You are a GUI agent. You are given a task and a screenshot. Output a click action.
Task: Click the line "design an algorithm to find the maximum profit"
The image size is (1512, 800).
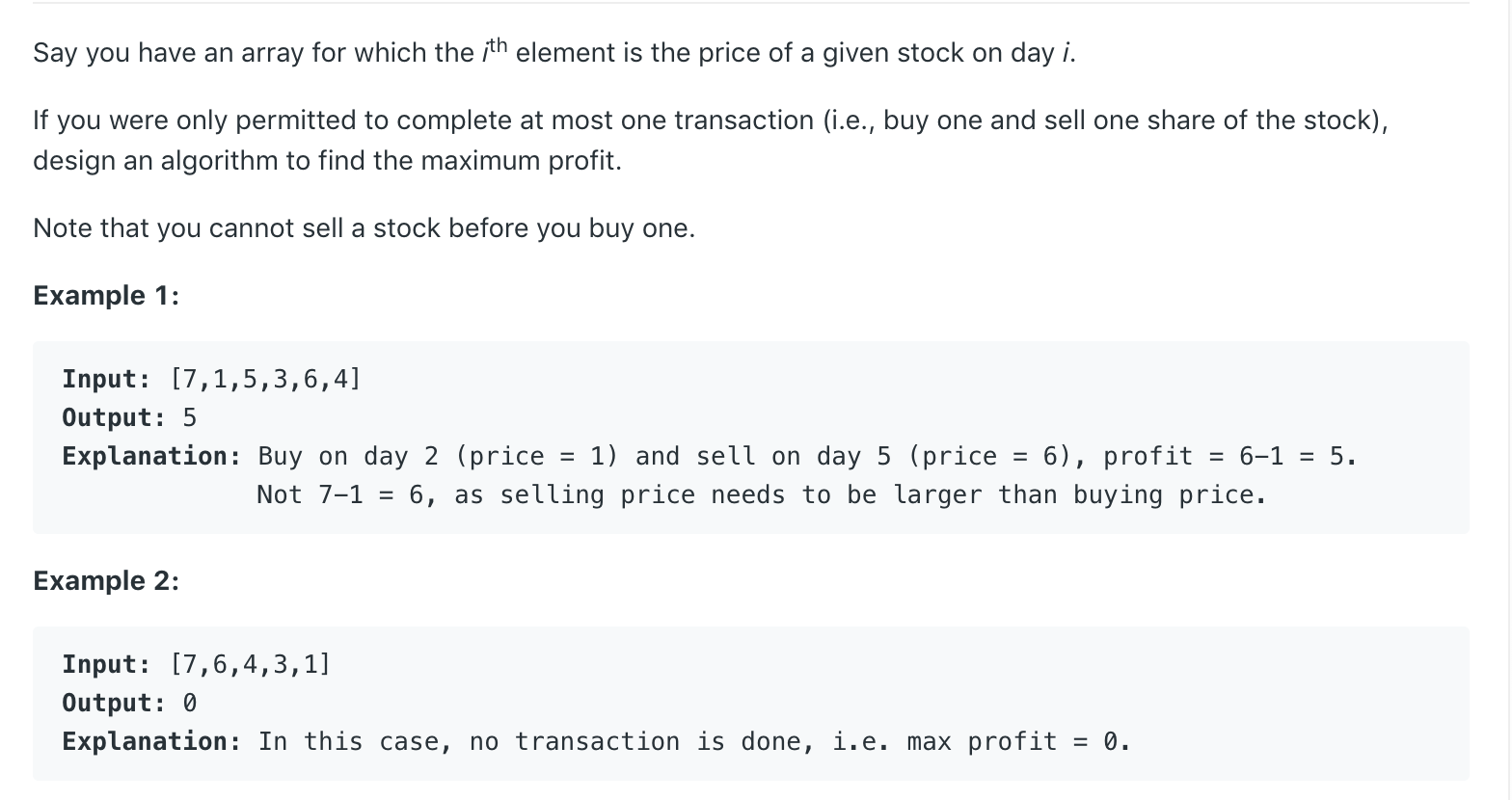click(x=327, y=160)
